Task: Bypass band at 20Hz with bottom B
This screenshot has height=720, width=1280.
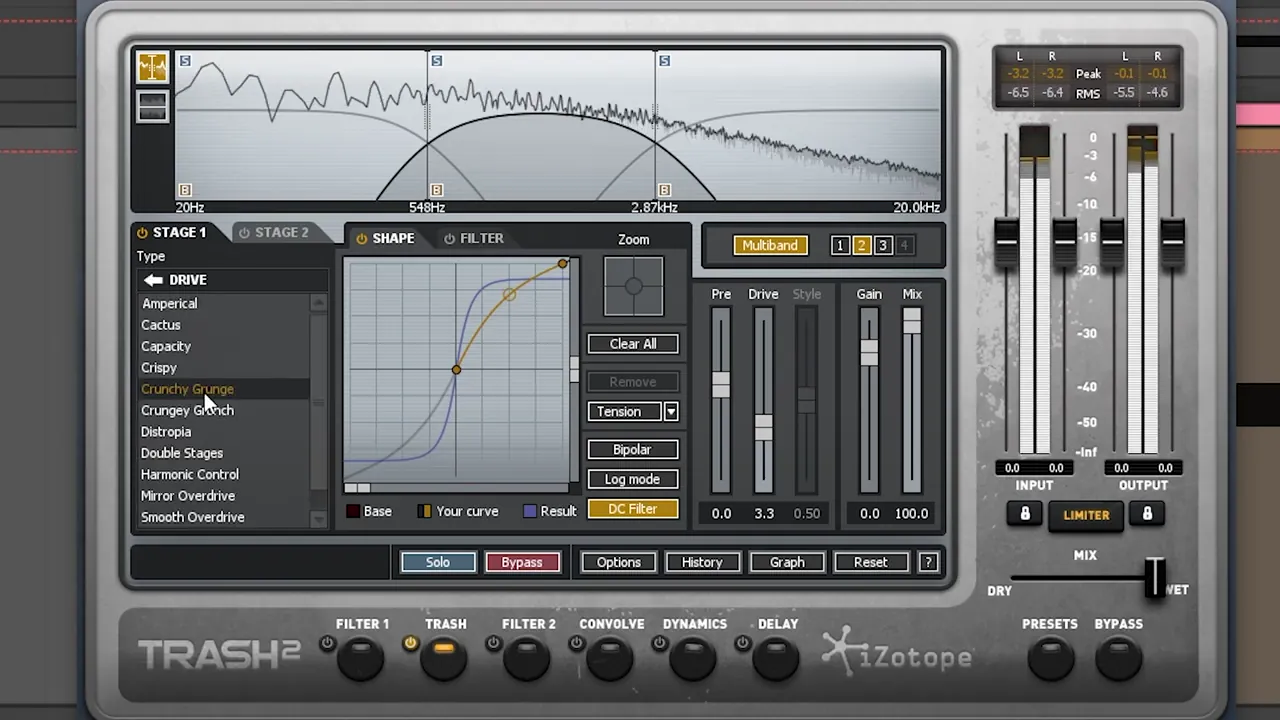Action: coord(185,190)
